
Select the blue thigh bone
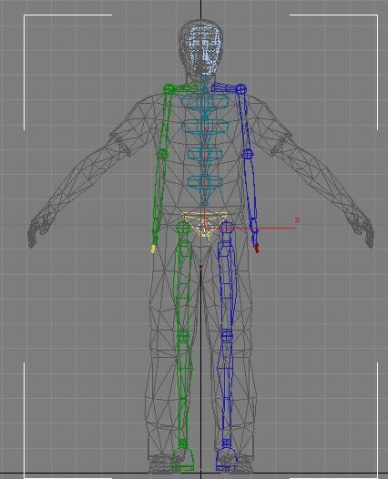tap(226, 283)
